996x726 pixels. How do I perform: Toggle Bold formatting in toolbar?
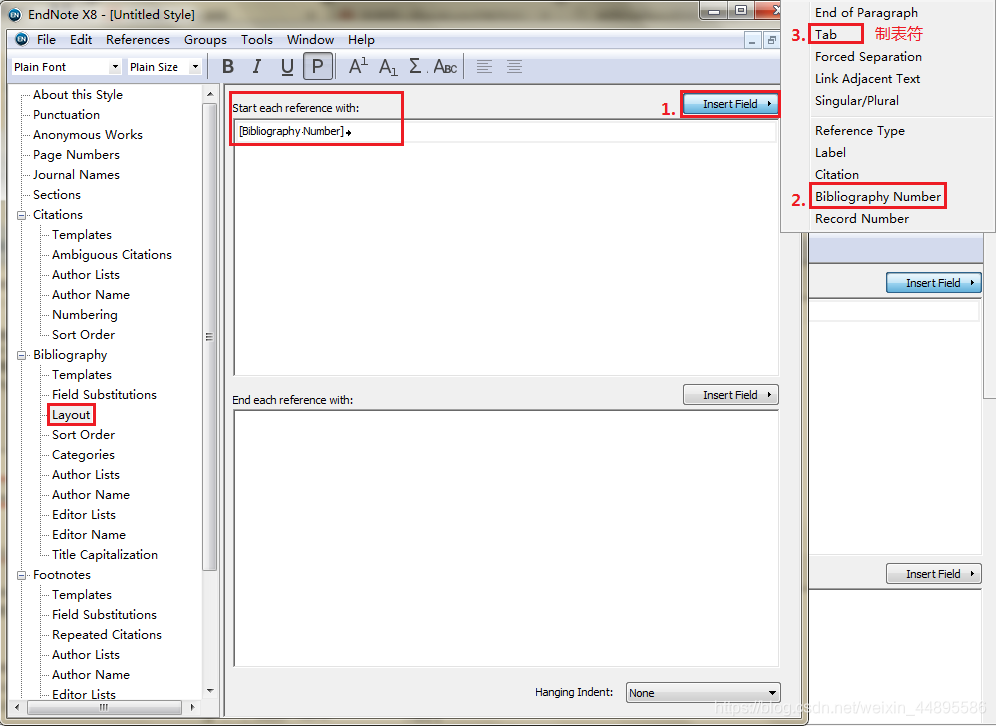point(228,67)
